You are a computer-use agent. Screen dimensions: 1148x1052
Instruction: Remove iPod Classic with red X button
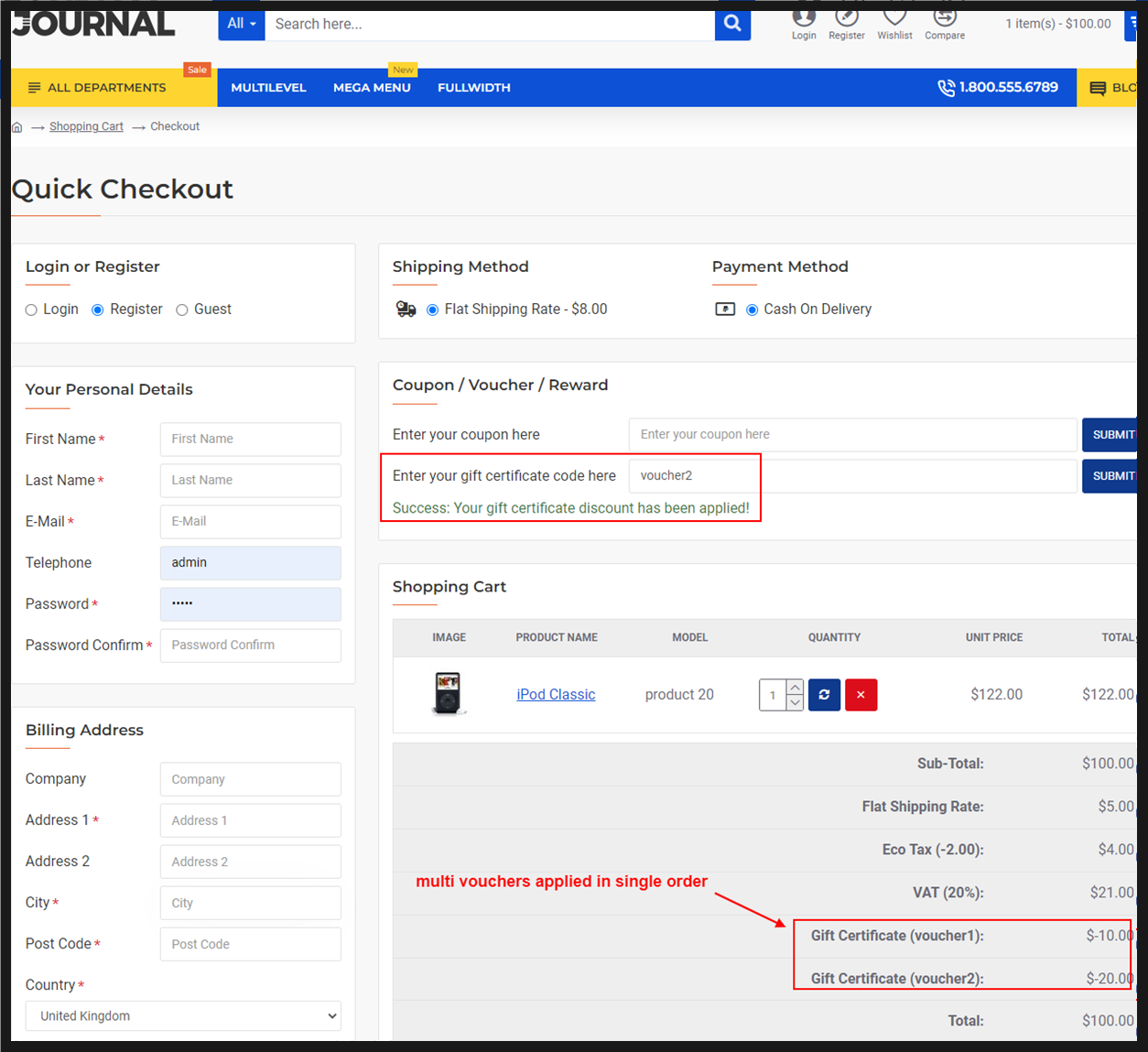click(x=861, y=695)
